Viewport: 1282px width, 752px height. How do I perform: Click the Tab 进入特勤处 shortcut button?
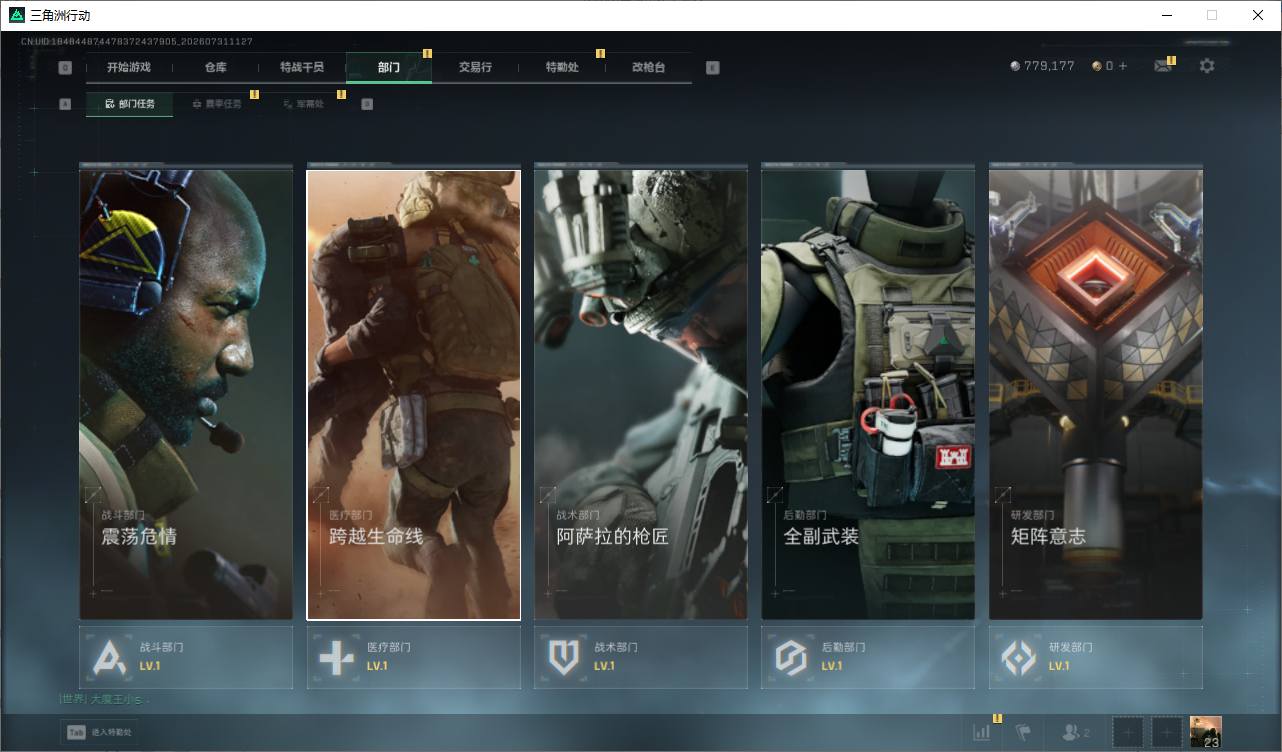point(99,733)
